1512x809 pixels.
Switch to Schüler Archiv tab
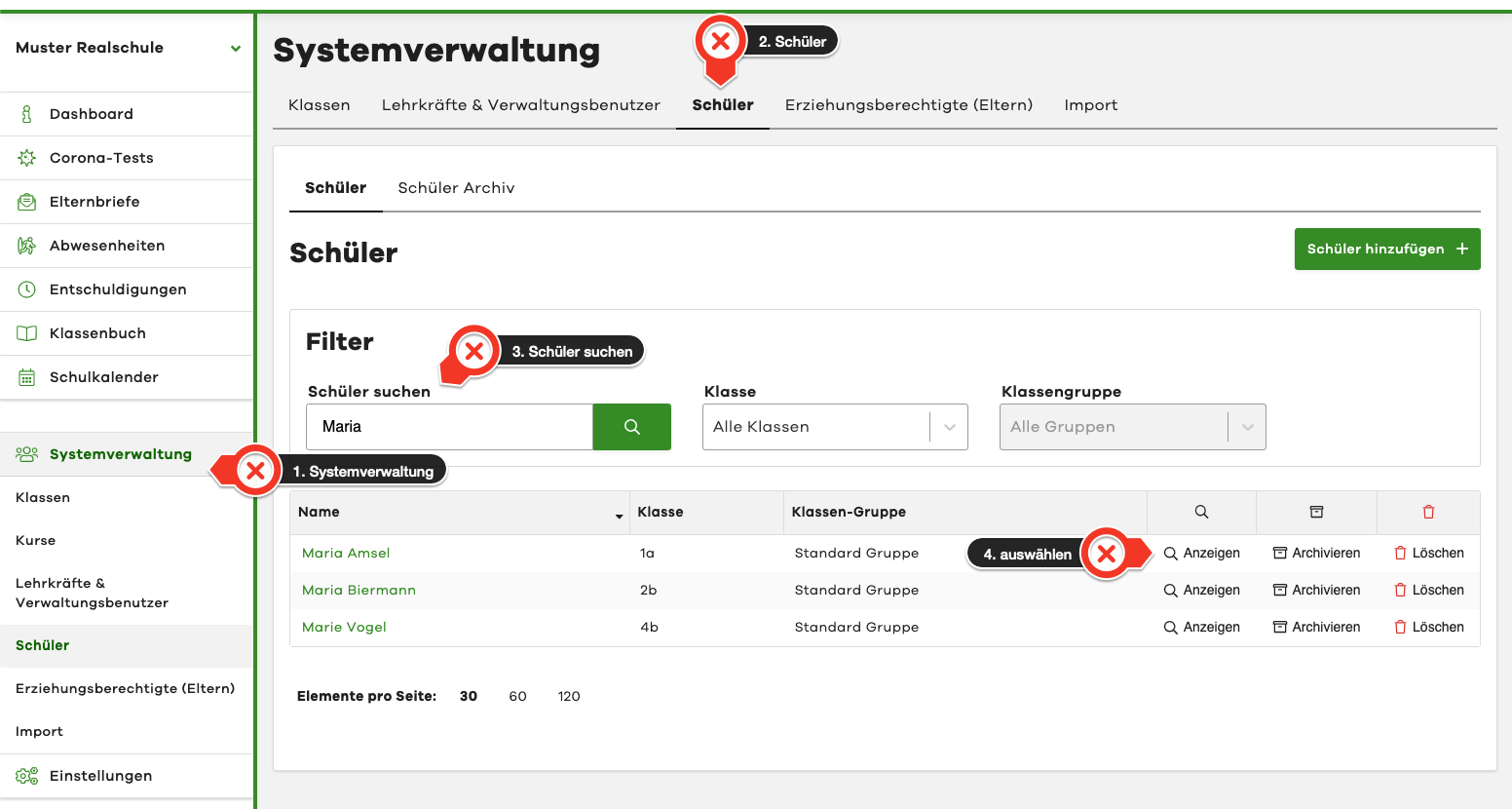(x=456, y=188)
